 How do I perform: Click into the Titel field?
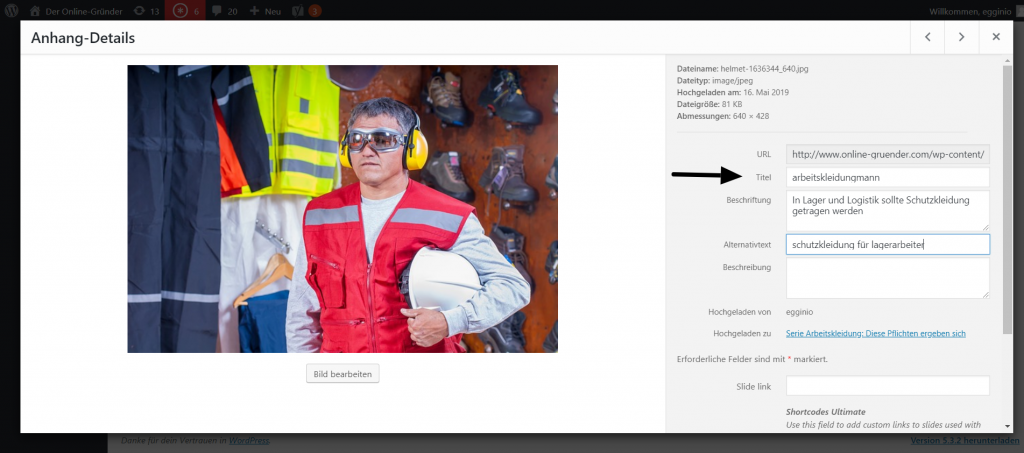[888, 177]
